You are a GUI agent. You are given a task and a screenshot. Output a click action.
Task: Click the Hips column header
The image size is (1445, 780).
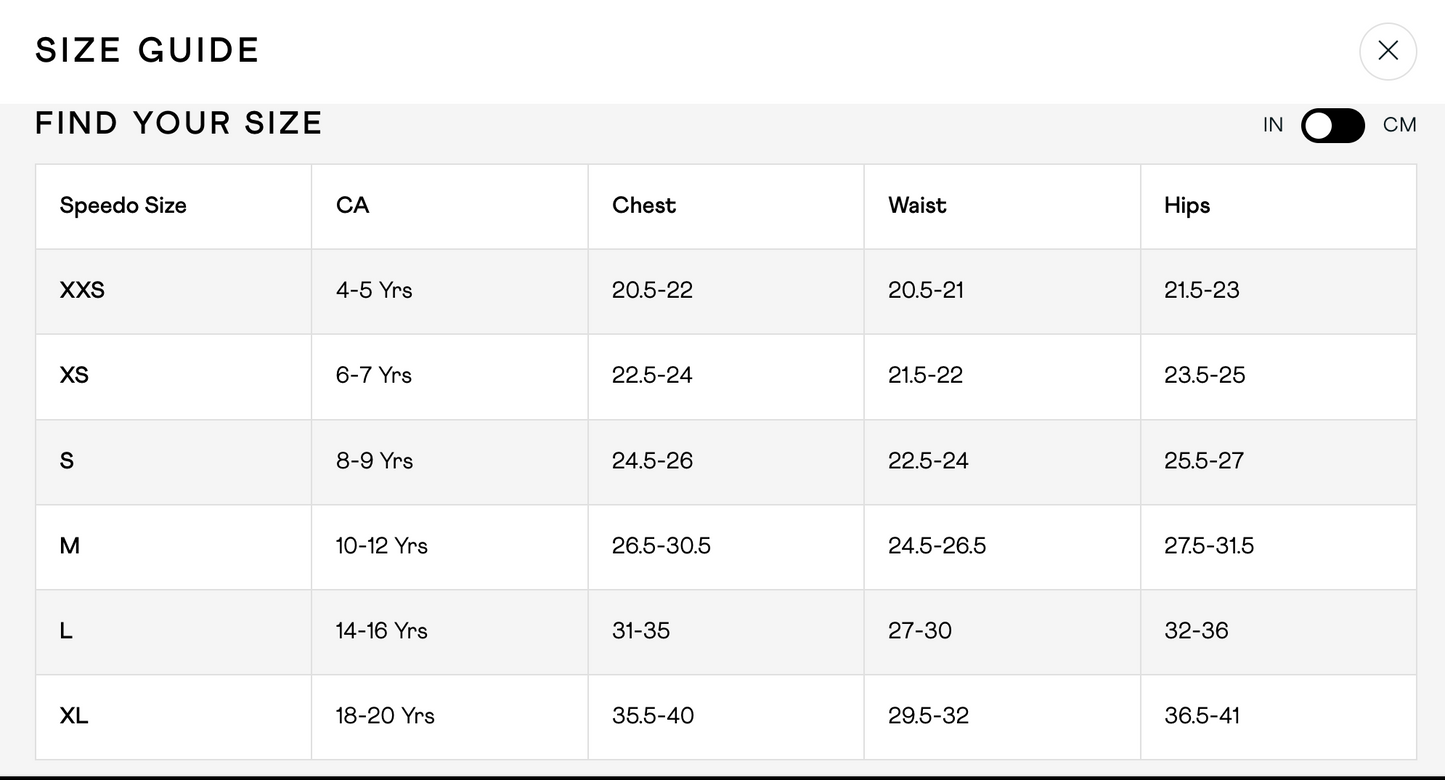(1187, 205)
